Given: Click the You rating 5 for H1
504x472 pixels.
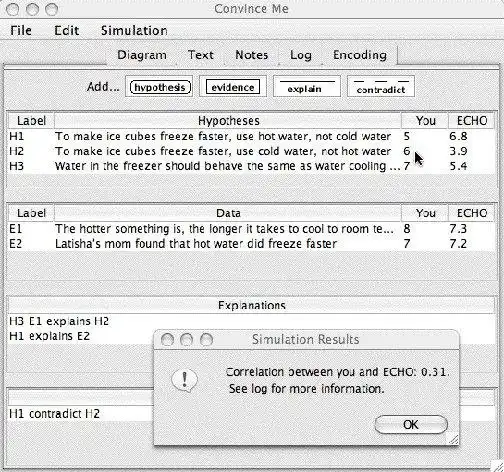Looking at the screenshot, I should point(407,136).
